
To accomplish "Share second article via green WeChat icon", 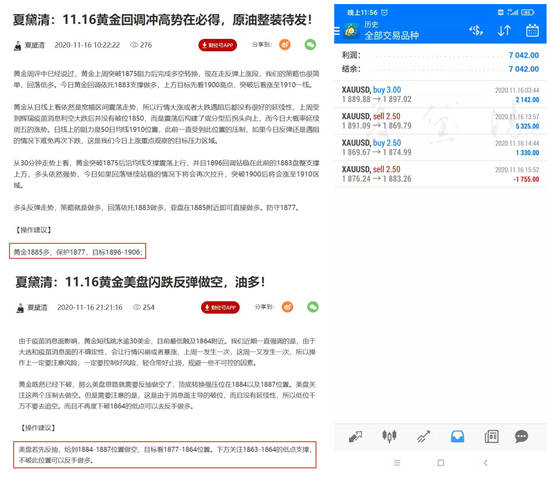I will tap(313, 307).
